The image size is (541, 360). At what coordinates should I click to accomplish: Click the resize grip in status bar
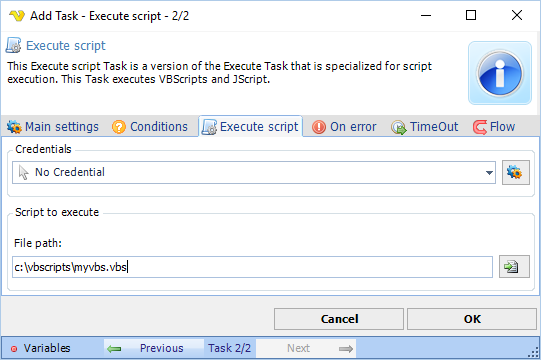(x=533, y=352)
